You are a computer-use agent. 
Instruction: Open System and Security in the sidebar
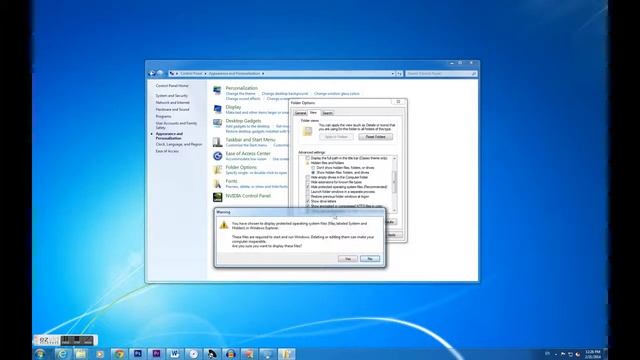point(172,96)
